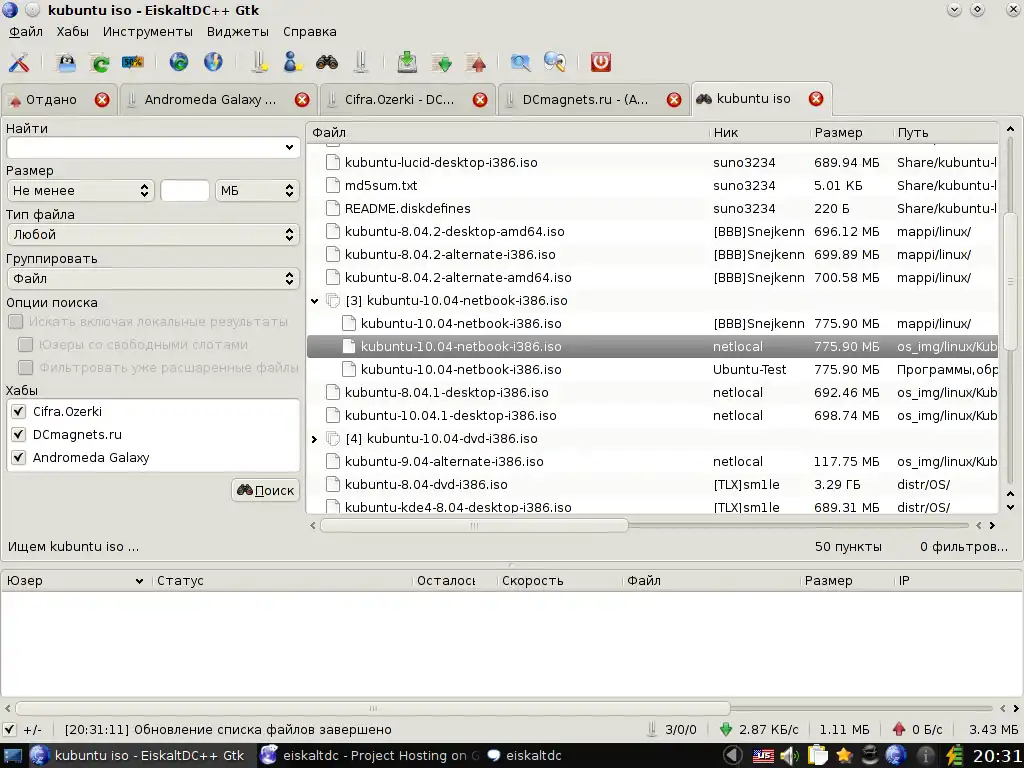Click the speaker volume tray icon
Viewport: 1024px width, 768px height.
(x=790, y=756)
